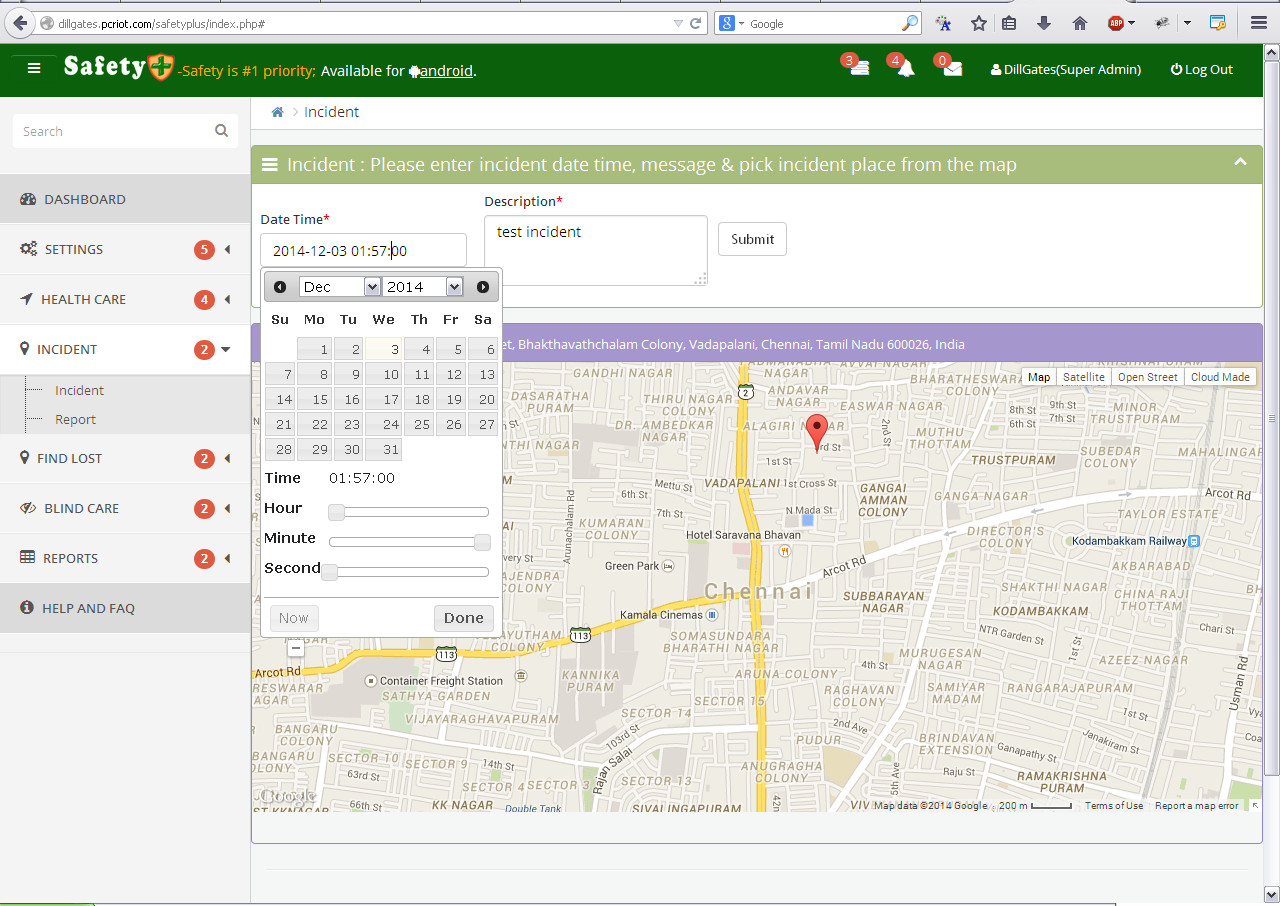This screenshot has height=906, width=1280.
Task: Open the messages envelope icon
Action: click(x=952, y=68)
